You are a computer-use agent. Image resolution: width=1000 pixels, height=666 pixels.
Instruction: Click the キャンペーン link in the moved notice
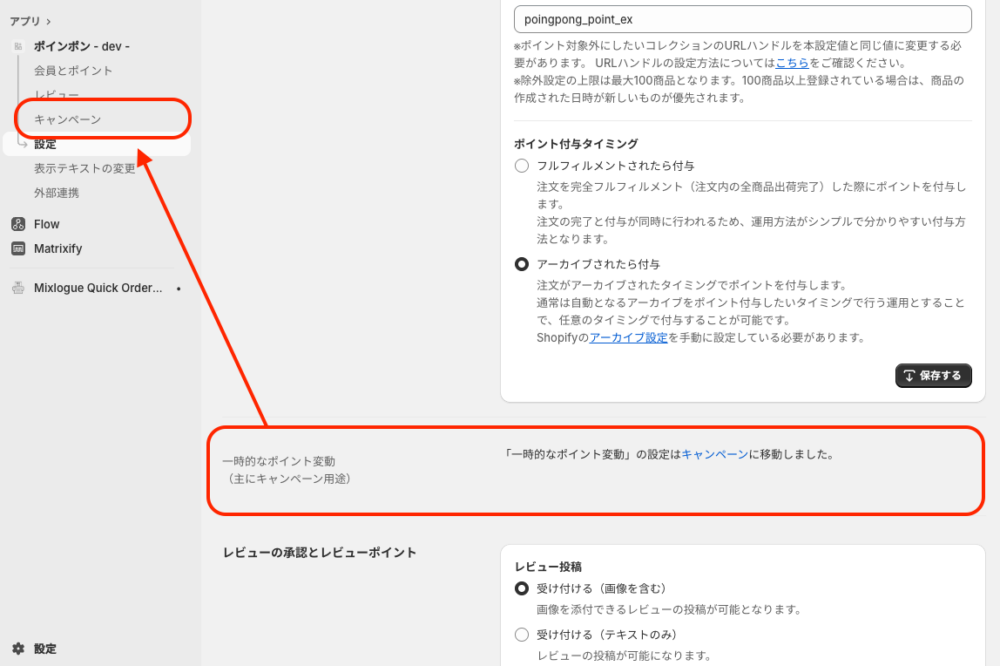[714, 454]
